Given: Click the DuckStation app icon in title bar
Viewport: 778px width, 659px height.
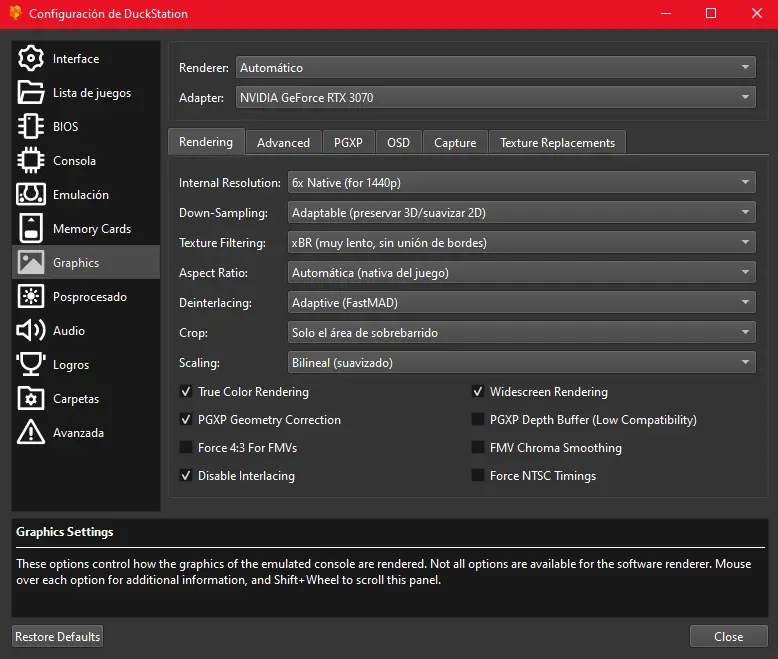Looking at the screenshot, I should coord(15,13).
